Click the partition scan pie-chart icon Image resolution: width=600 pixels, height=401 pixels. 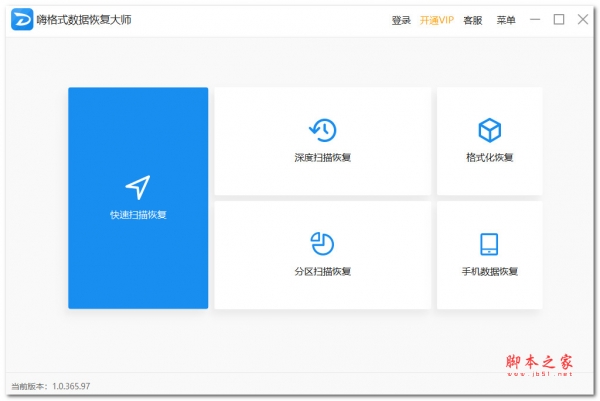pyautogui.click(x=322, y=243)
